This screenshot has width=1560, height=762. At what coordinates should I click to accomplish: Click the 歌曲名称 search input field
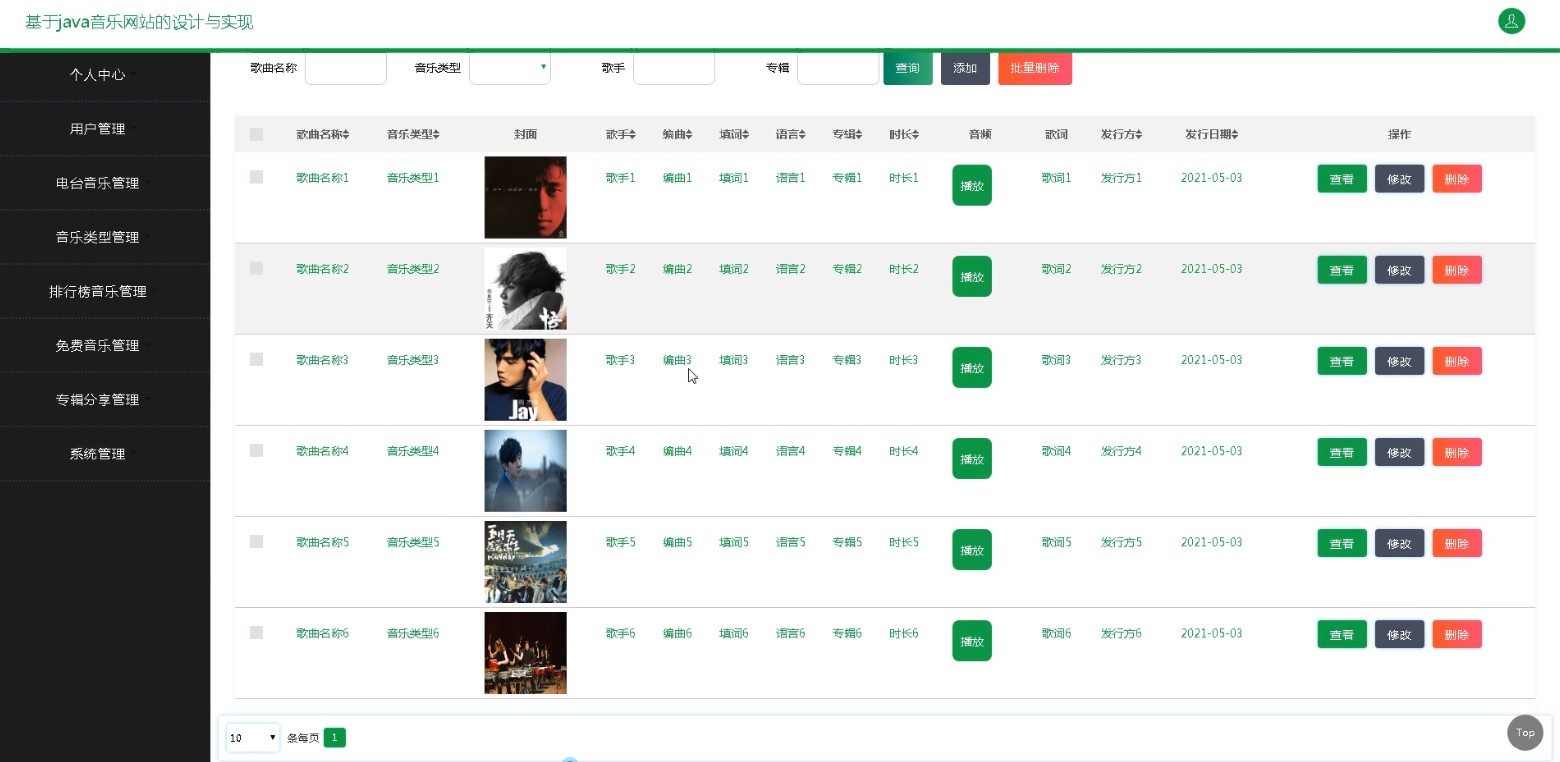pyautogui.click(x=345, y=68)
